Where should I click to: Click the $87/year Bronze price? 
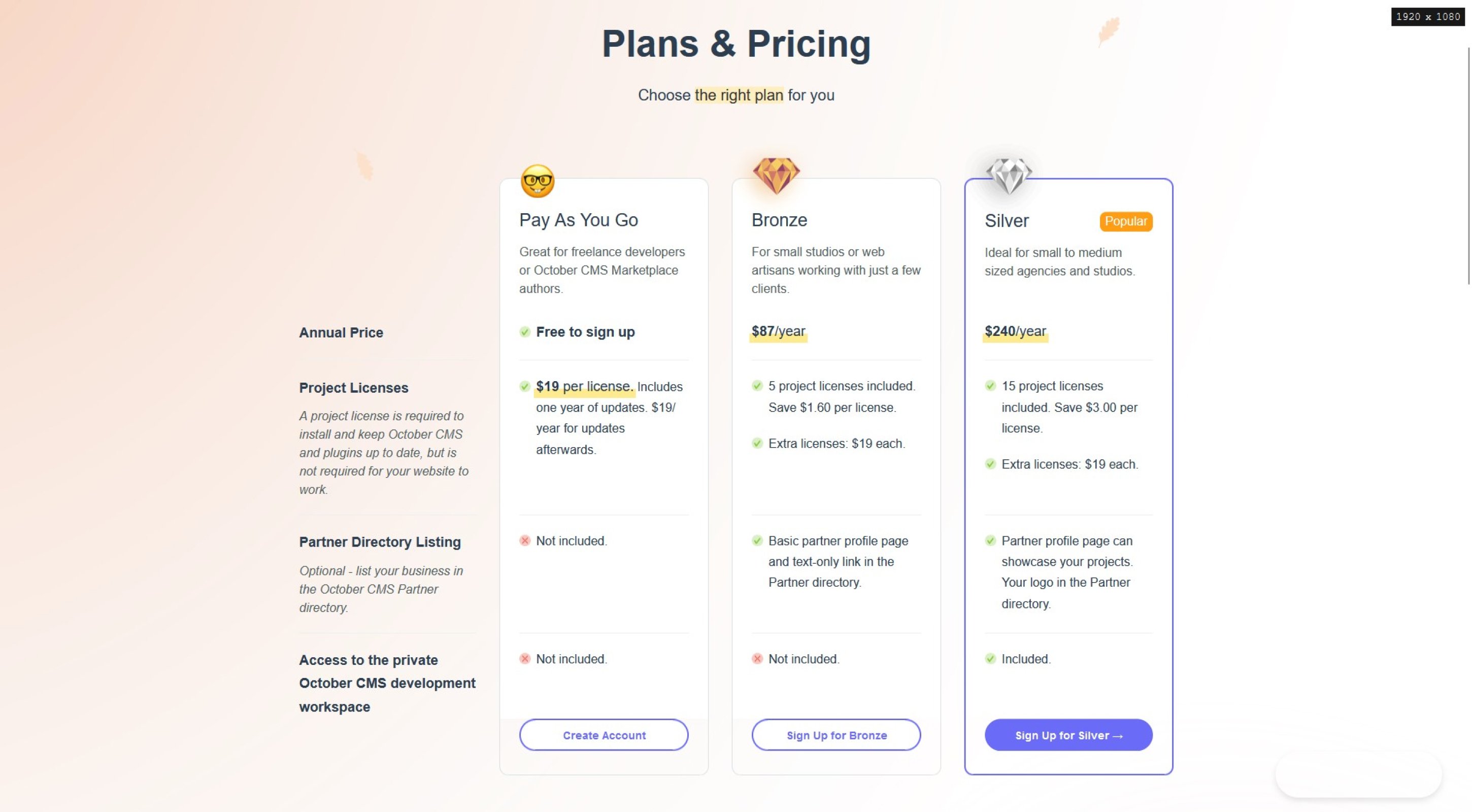778,331
